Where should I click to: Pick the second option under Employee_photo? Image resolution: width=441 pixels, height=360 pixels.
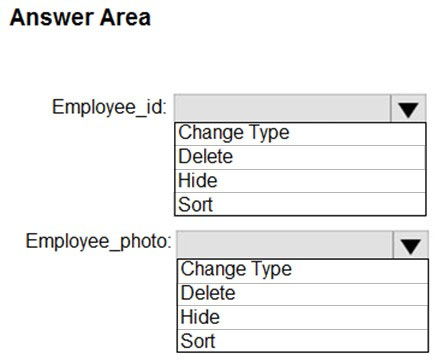(x=303, y=294)
